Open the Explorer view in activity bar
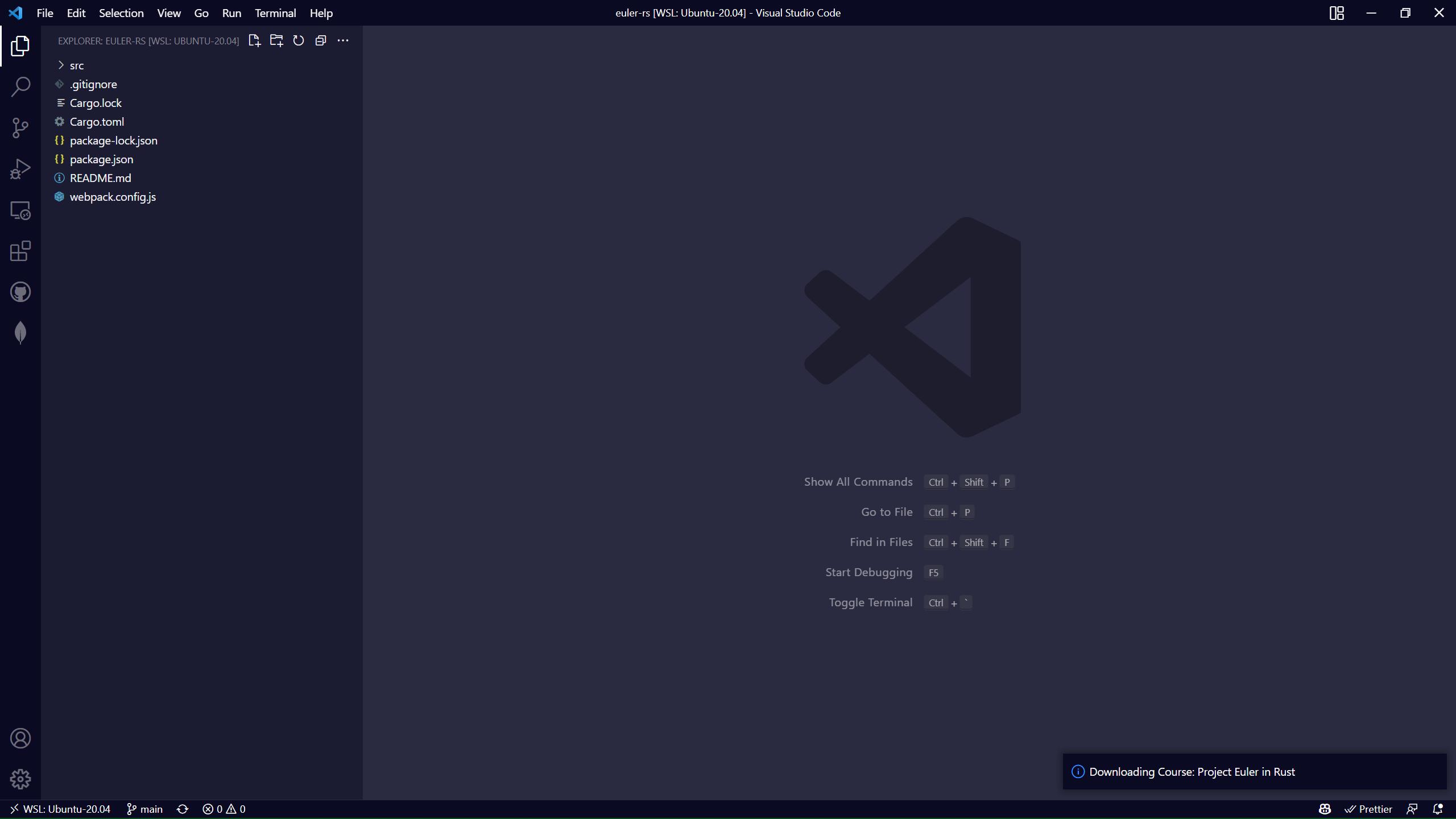Viewport: 1456px width, 819px height. coord(20,46)
